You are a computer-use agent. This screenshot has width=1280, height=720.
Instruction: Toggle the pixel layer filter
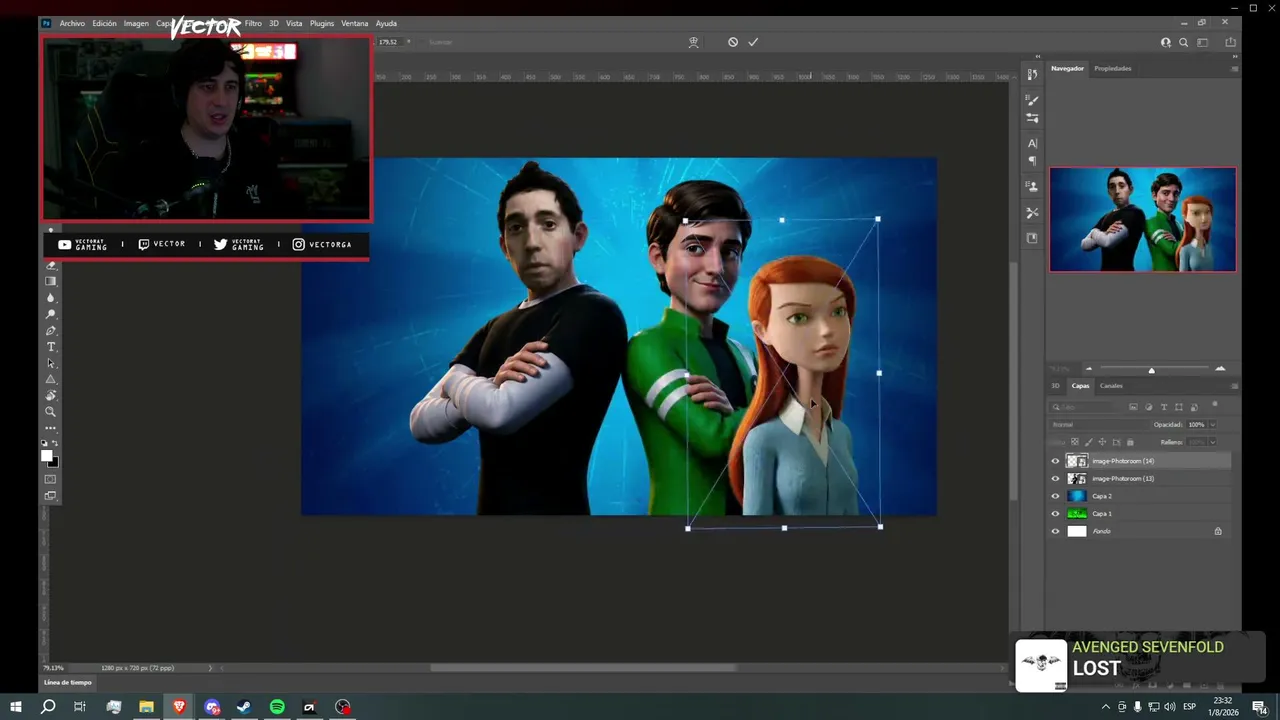pyautogui.click(x=1133, y=407)
